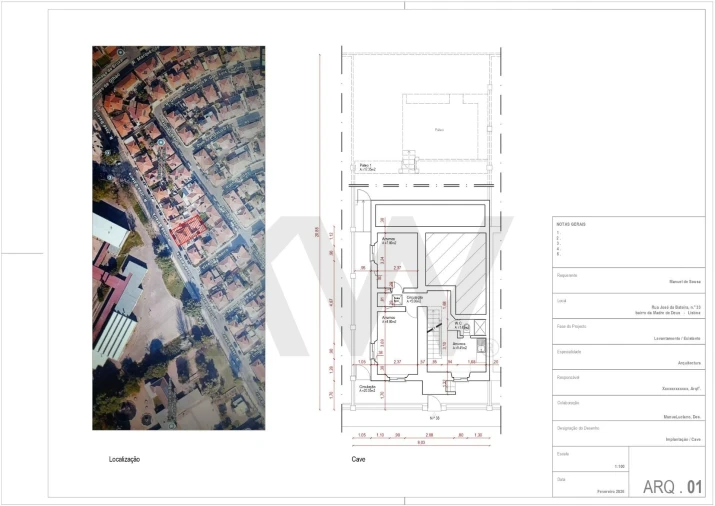Click the date value 'Fevereiro 2020'
The width and height of the screenshot is (715, 506).
(x=611, y=492)
